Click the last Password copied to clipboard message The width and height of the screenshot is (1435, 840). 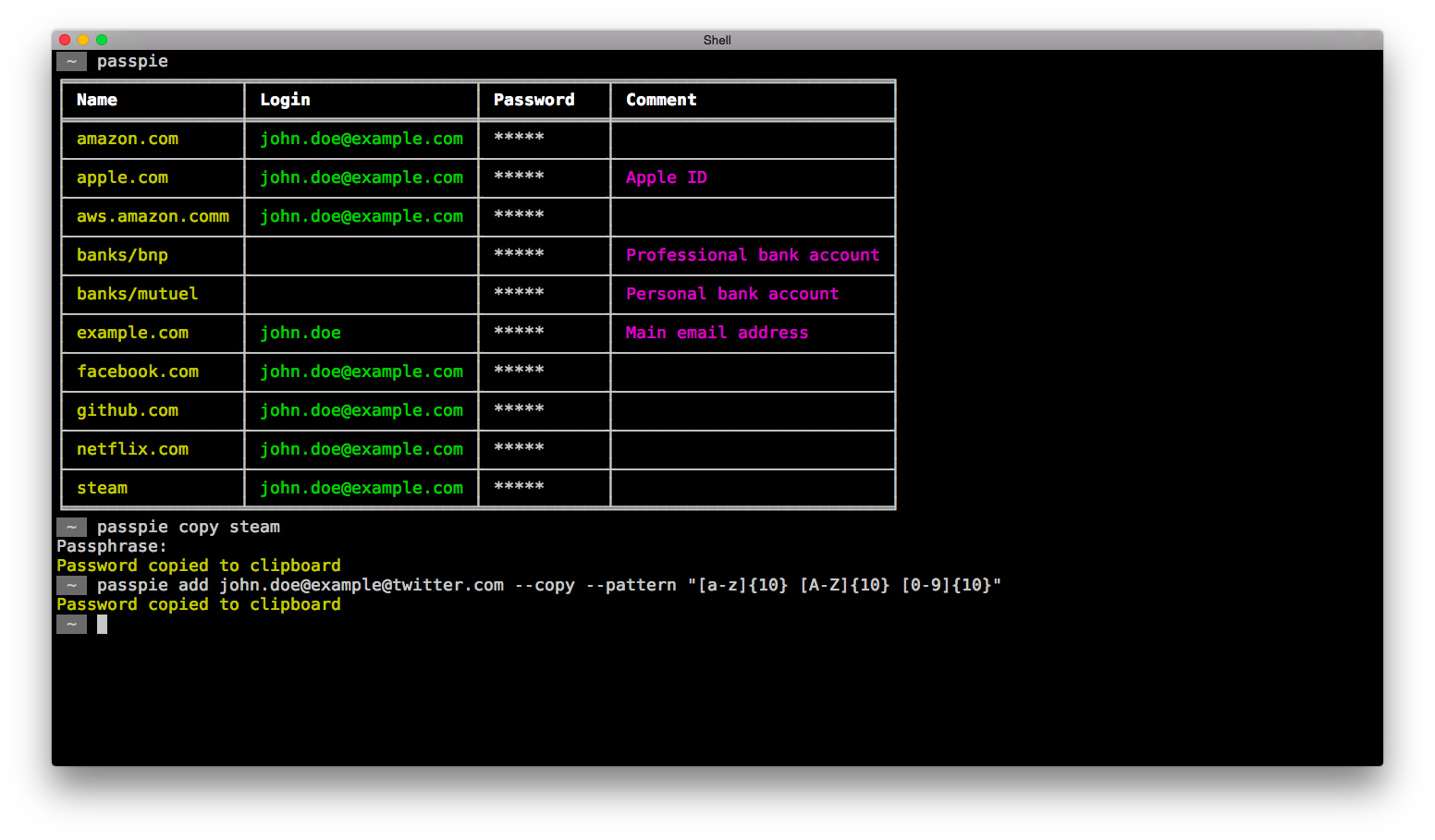[x=199, y=604]
